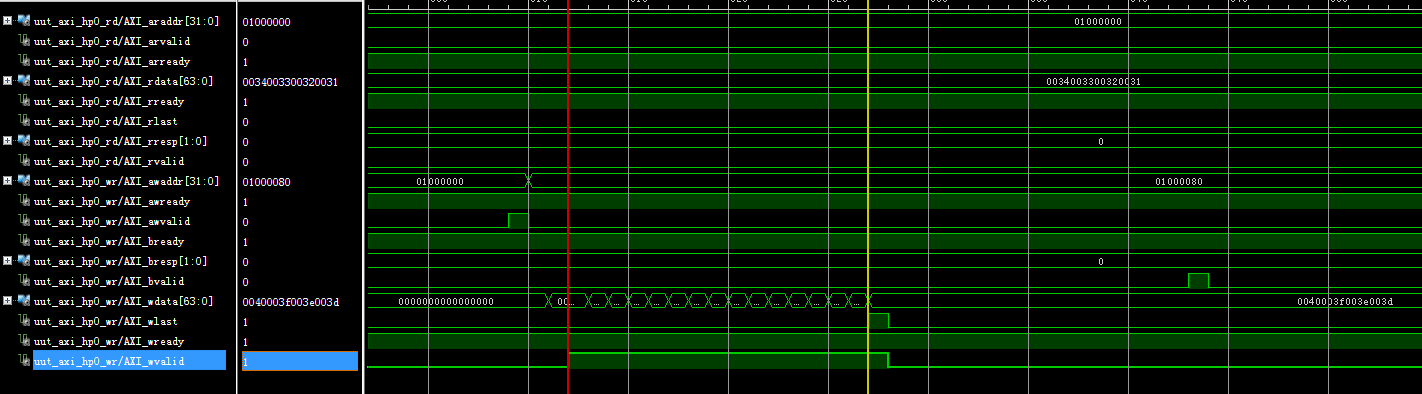This screenshot has width=1422, height=394.
Task: Select the AXI_arready signal name
Action: click(112, 61)
